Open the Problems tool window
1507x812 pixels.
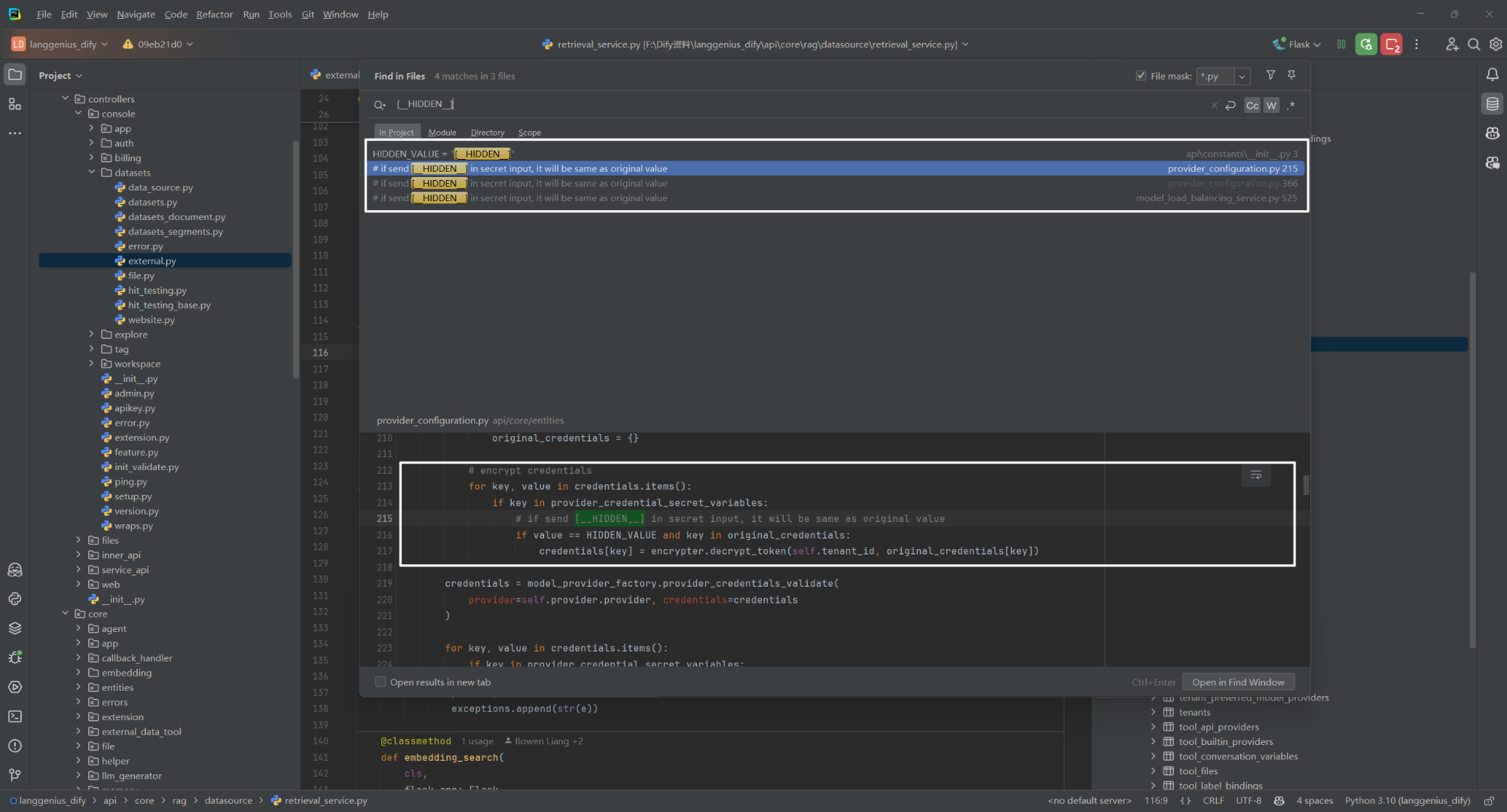point(15,746)
